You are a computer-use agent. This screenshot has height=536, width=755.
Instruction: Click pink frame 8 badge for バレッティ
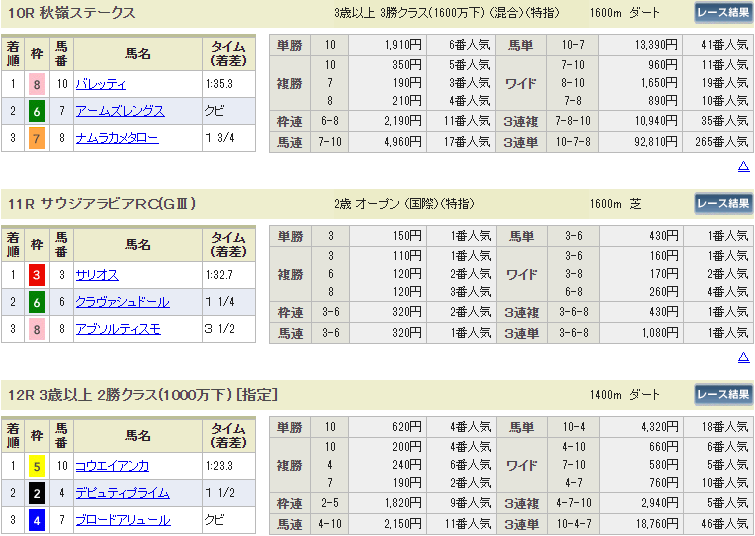[x=37, y=84]
